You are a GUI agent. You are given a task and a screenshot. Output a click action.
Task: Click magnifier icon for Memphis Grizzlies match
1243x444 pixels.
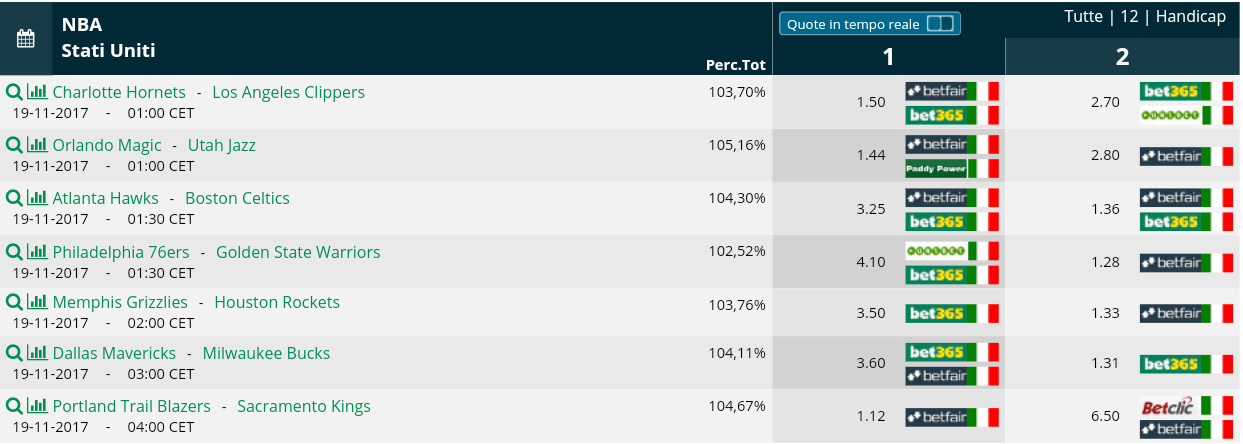14,302
